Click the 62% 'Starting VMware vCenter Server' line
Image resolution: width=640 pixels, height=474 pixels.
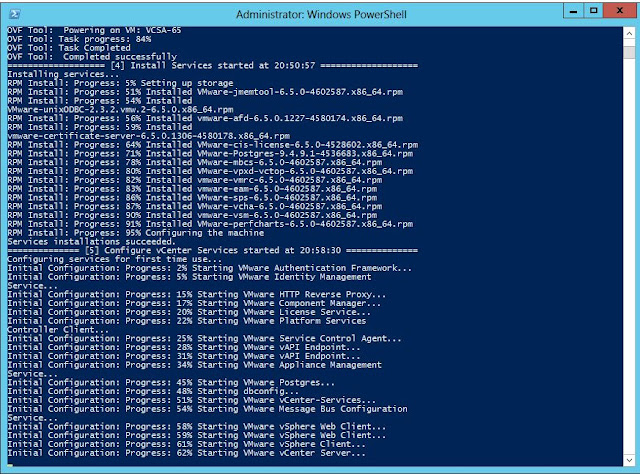(187, 453)
